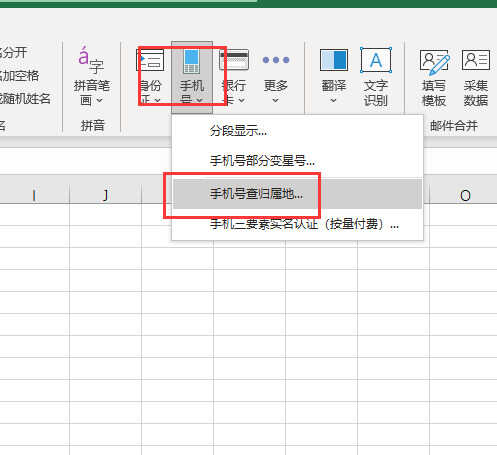The height and width of the screenshot is (455, 497).
Task: Expand the 翻译 dropdown chevron
Action: (333, 100)
